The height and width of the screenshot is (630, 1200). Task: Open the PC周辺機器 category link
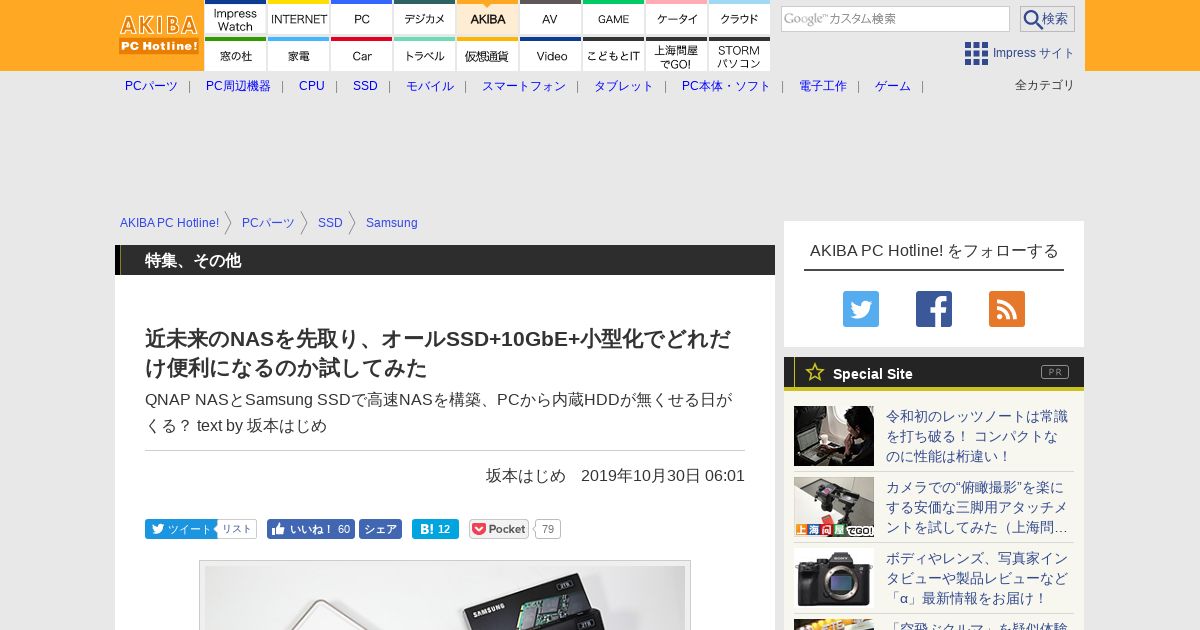click(238, 86)
